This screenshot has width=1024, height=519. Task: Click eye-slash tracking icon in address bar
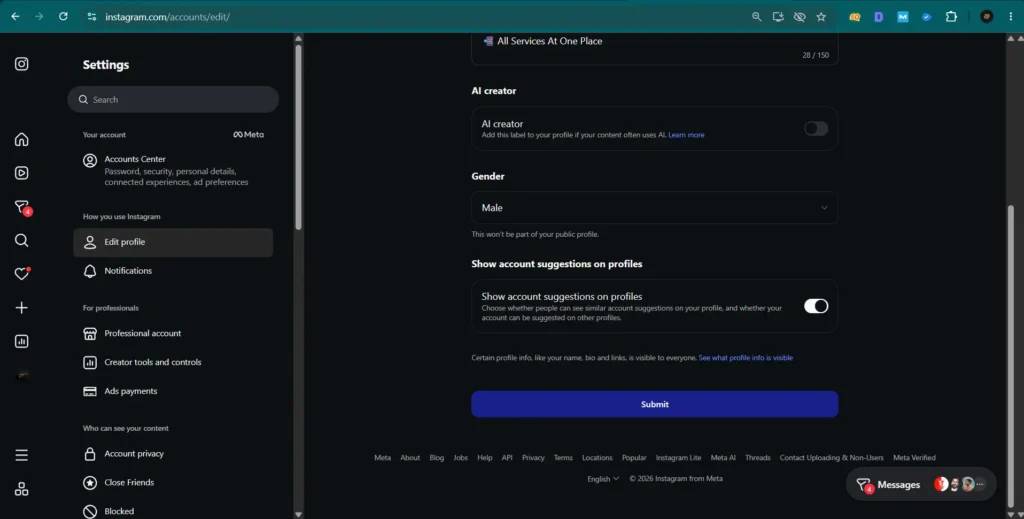(799, 17)
